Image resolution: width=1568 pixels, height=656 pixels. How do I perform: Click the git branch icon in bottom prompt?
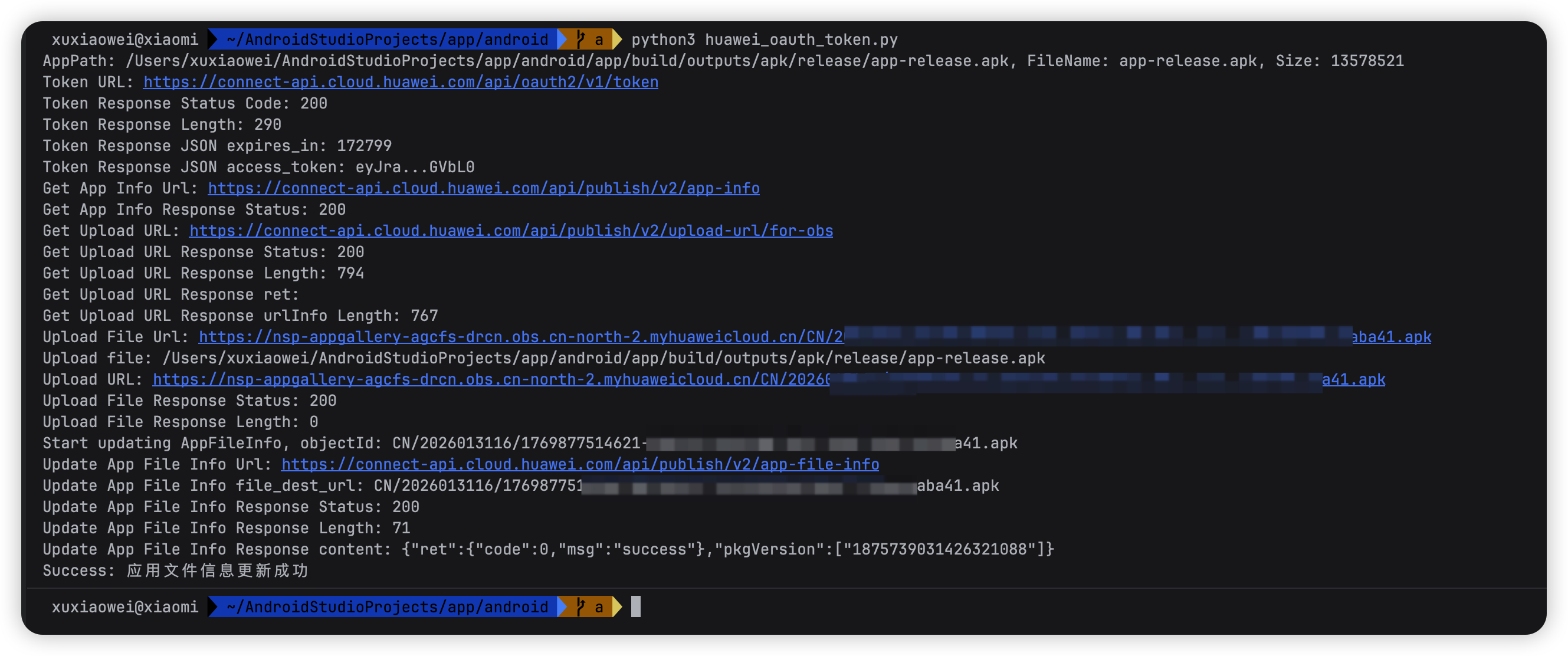point(580,607)
